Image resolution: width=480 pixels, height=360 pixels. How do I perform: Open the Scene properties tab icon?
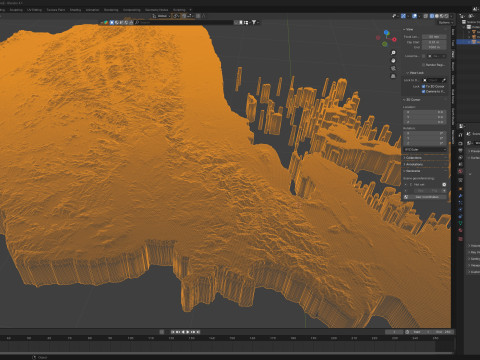click(460, 164)
